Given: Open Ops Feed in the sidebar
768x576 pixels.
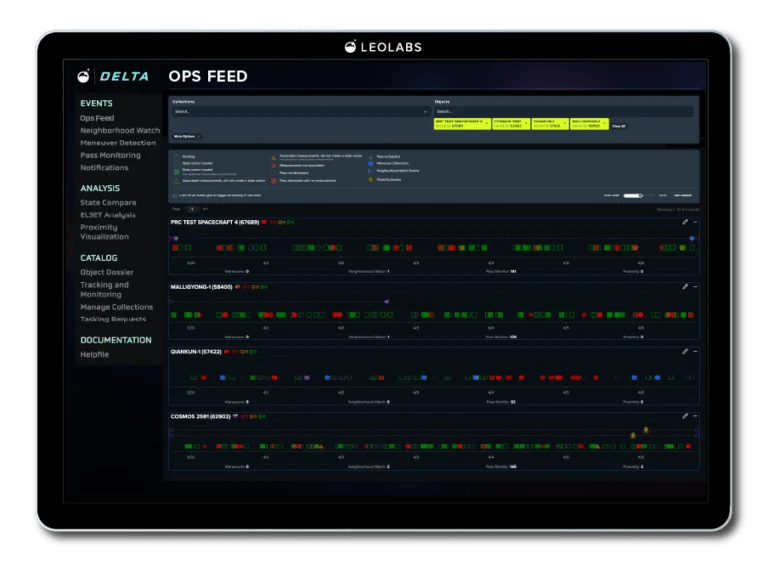Looking at the screenshot, I should pos(97,118).
